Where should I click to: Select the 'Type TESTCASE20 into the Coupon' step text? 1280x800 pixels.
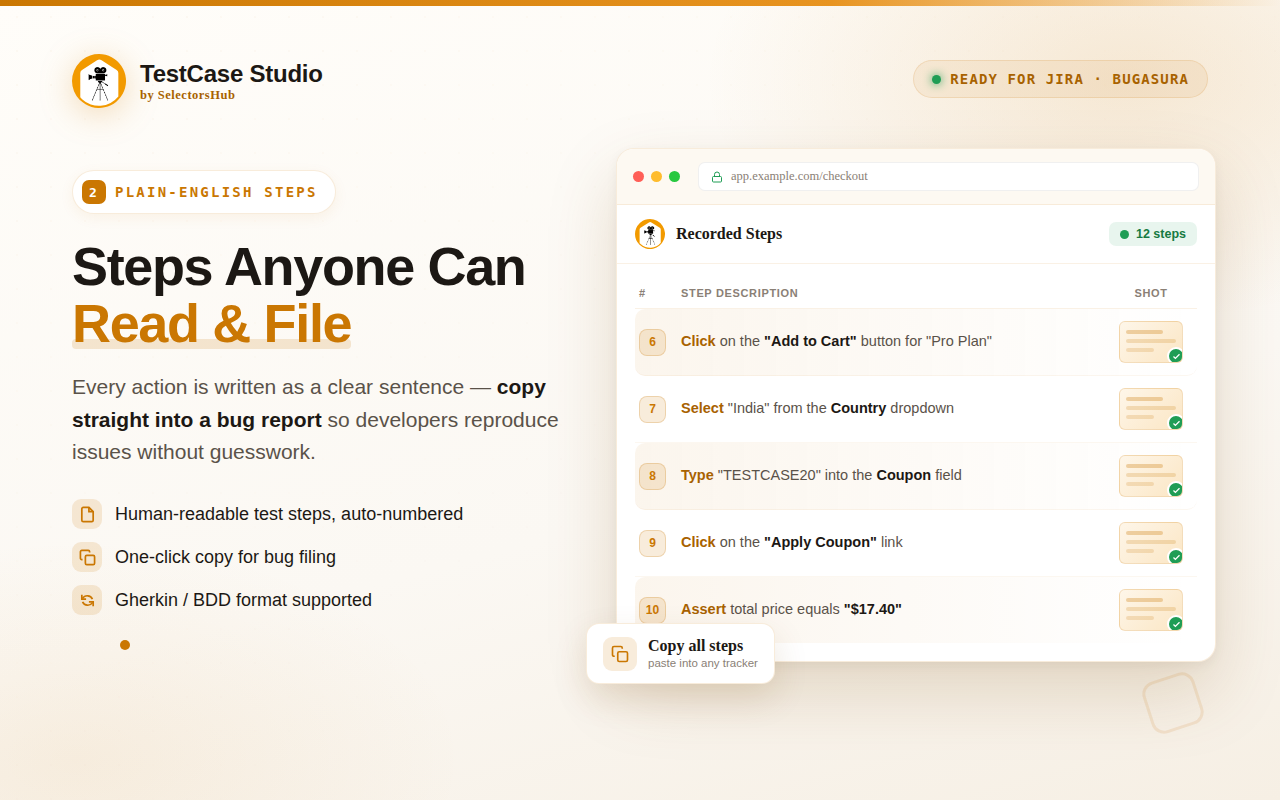(x=821, y=475)
